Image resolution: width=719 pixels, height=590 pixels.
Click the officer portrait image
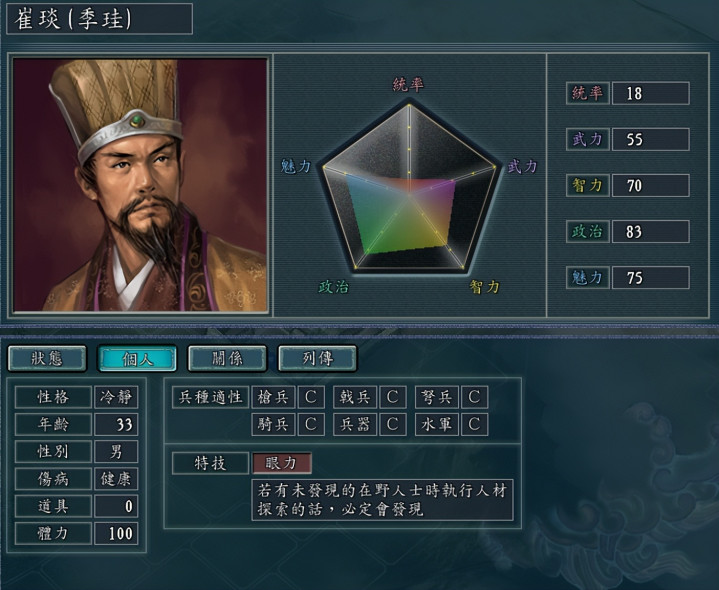(x=140, y=185)
